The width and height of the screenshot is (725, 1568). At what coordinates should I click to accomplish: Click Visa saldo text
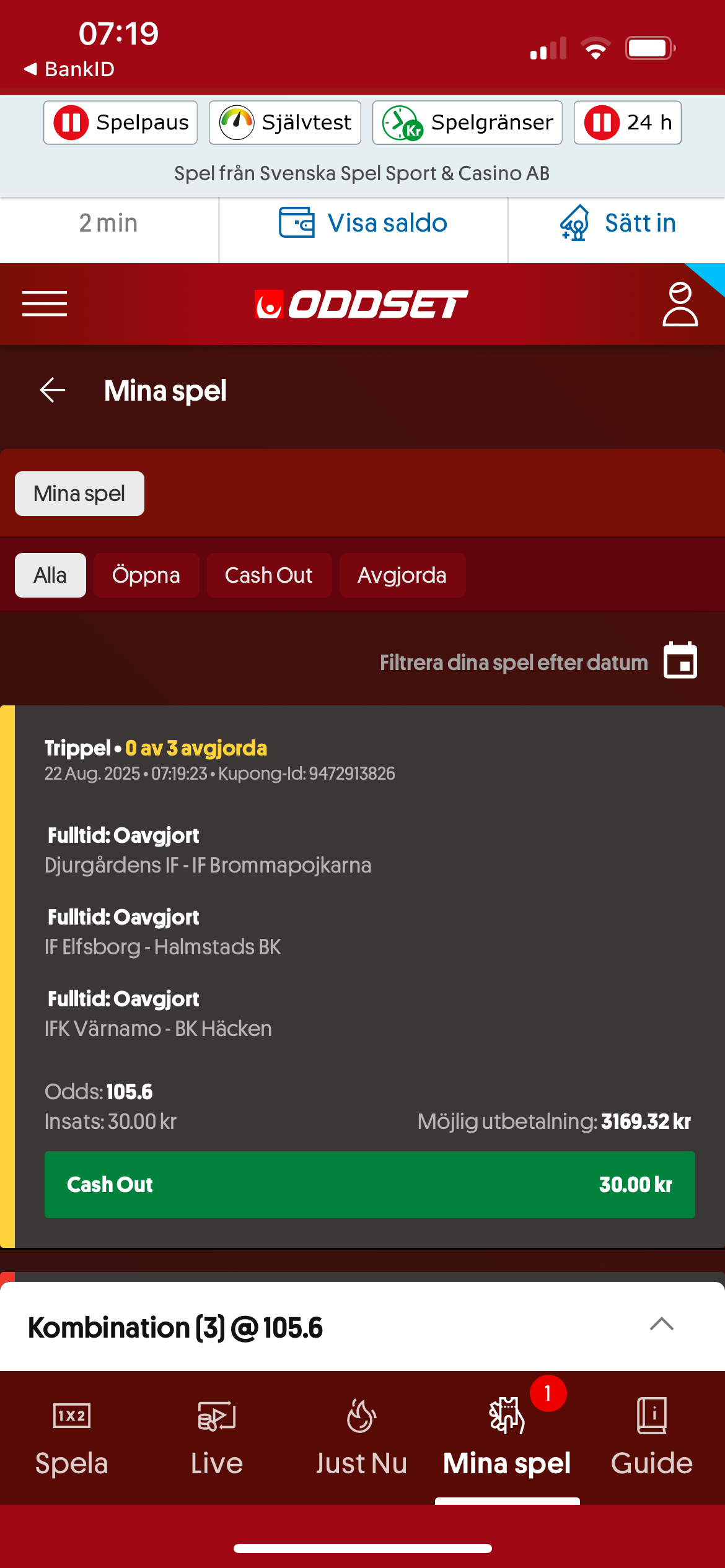(387, 223)
